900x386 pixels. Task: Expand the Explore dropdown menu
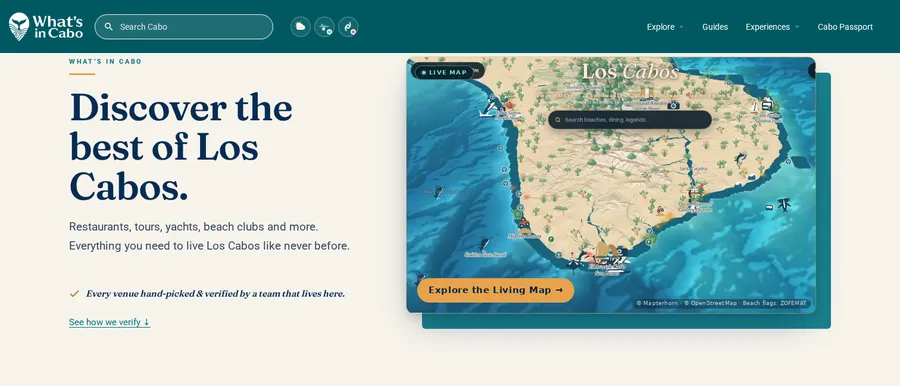click(x=665, y=27)
